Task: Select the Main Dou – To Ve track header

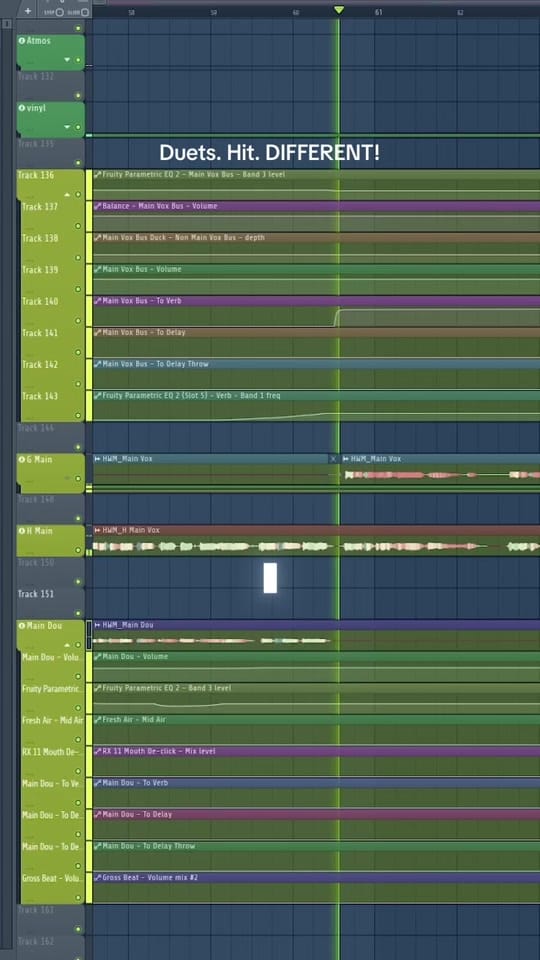Action: [51, 793]
